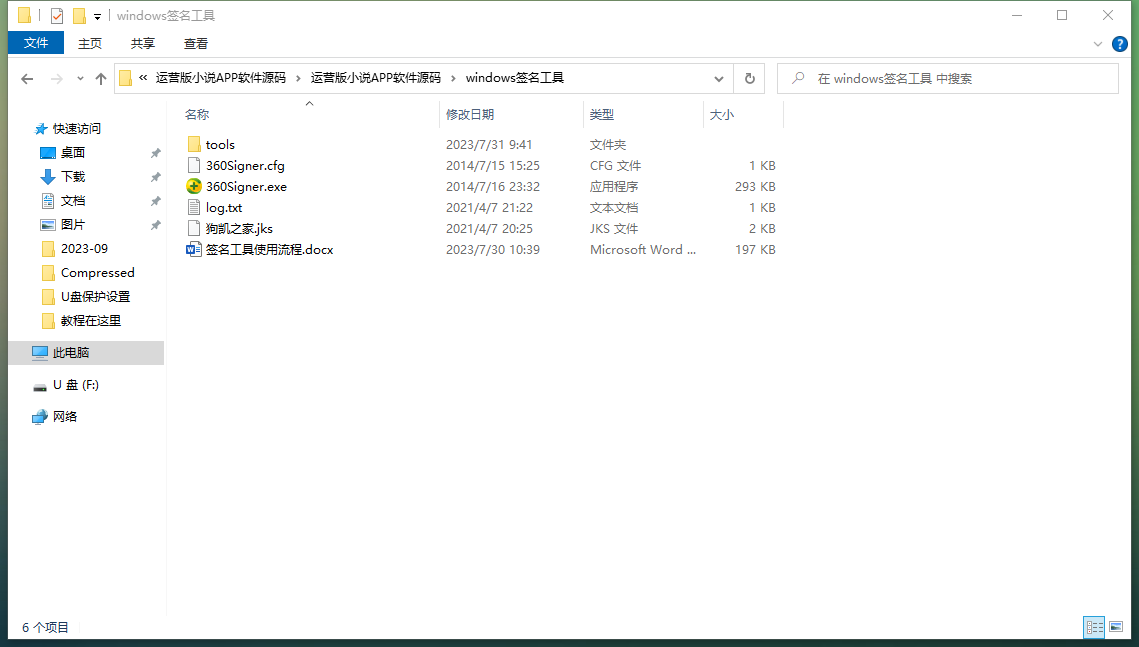
Task: Click the Properties icon in quick access toolbar
Action: [x=57, y=16]
